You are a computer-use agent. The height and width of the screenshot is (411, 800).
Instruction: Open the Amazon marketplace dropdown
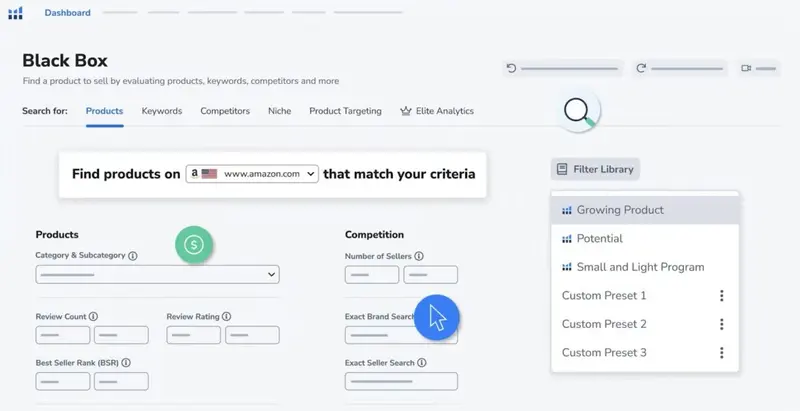click(x=252, y=173)
